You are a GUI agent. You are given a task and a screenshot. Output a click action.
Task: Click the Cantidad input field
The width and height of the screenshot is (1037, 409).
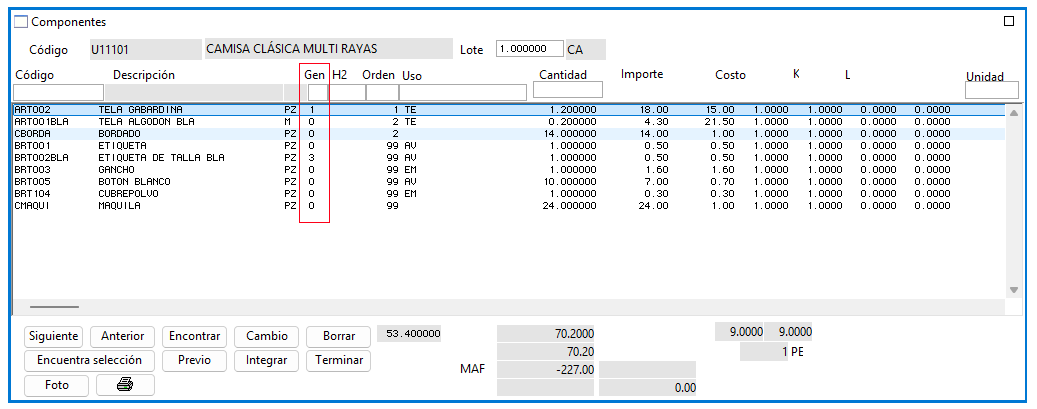[x=568, y=89]
